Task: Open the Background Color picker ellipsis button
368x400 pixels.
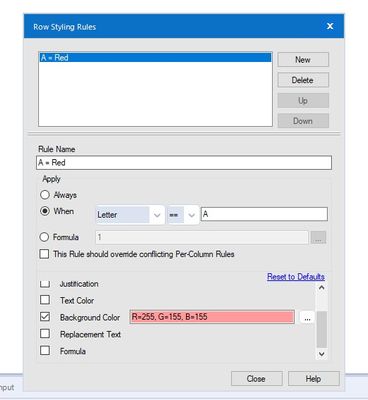Action: pyautogui.click(x=307, y=317)
